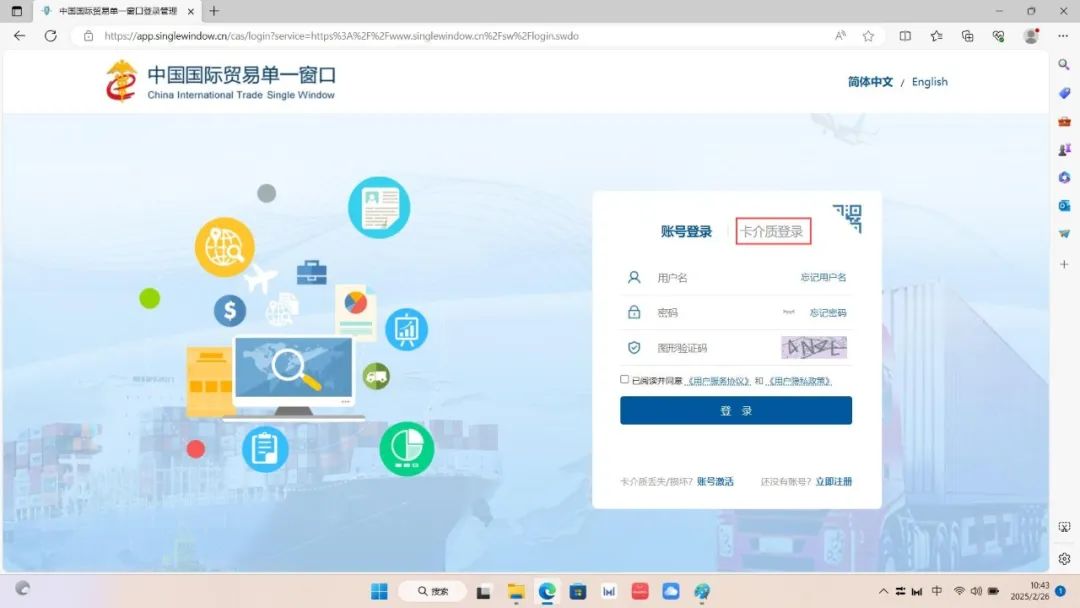Click the 立即注册 link
Viewport: 1080px width, 608px height.
click(833, 482)
